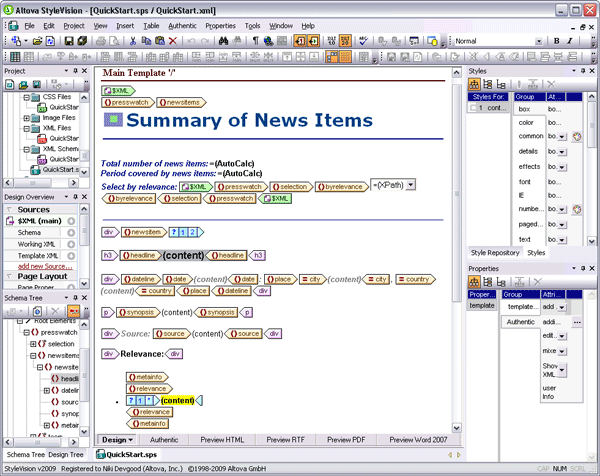600x476 pixels.
Task: Click the Paste clipboard icon
Action: (160, 41)
